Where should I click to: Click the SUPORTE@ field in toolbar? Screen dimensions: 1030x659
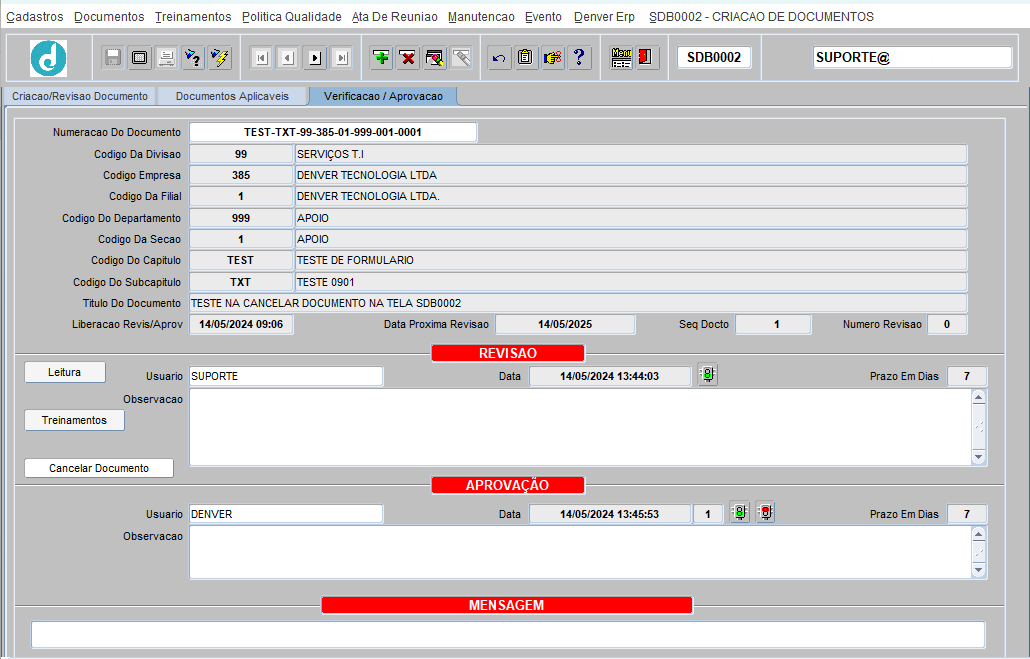[x=912, y=57]
